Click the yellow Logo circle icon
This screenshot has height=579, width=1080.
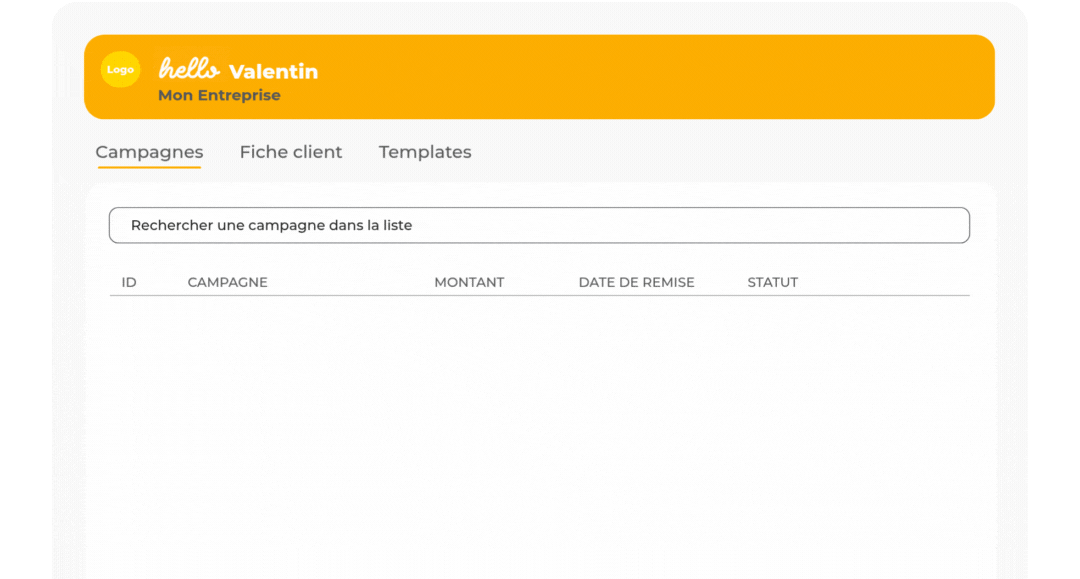(x=121, y=70)
